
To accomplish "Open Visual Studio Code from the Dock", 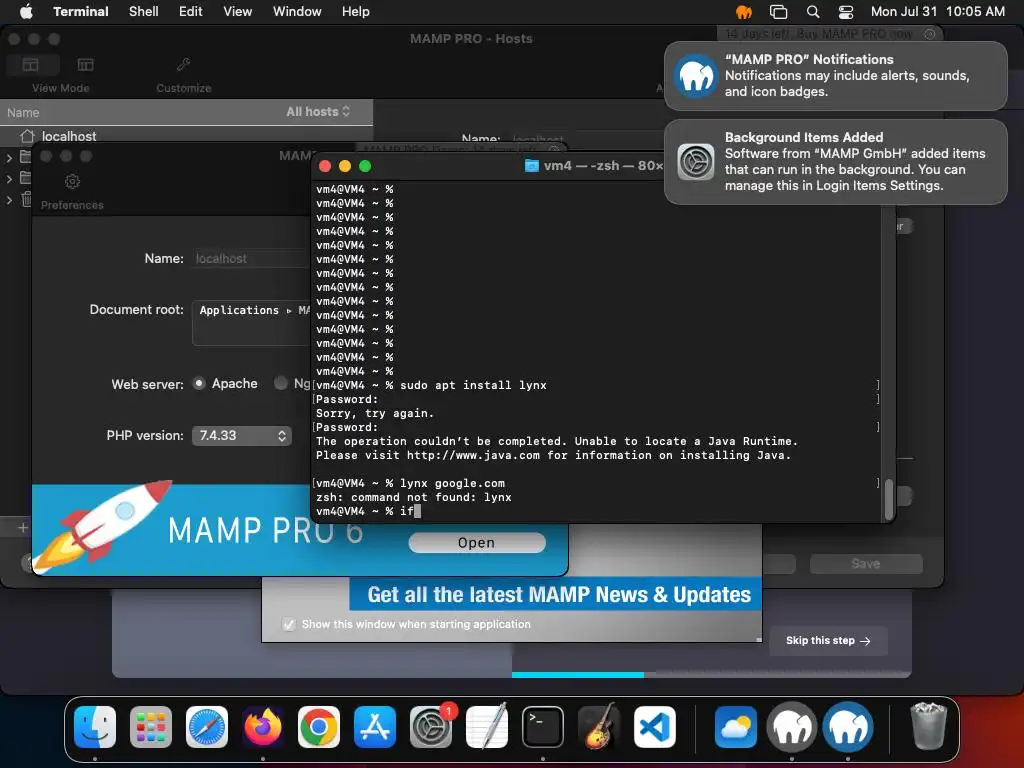I will click(x=654, y=727).
